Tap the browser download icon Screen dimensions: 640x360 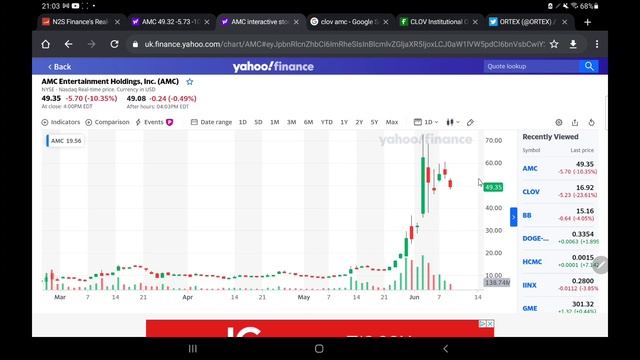tap(573, 44)
